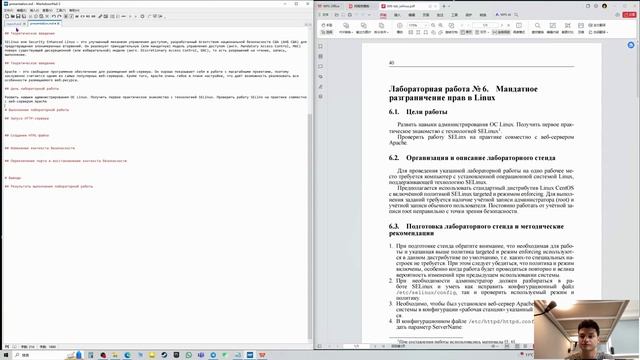640x360 pixels.
Task: Click PDF heading '6.2. Организация и описание лабораторного стенда'
Action: pyautogui.click(x=472, y=158)
